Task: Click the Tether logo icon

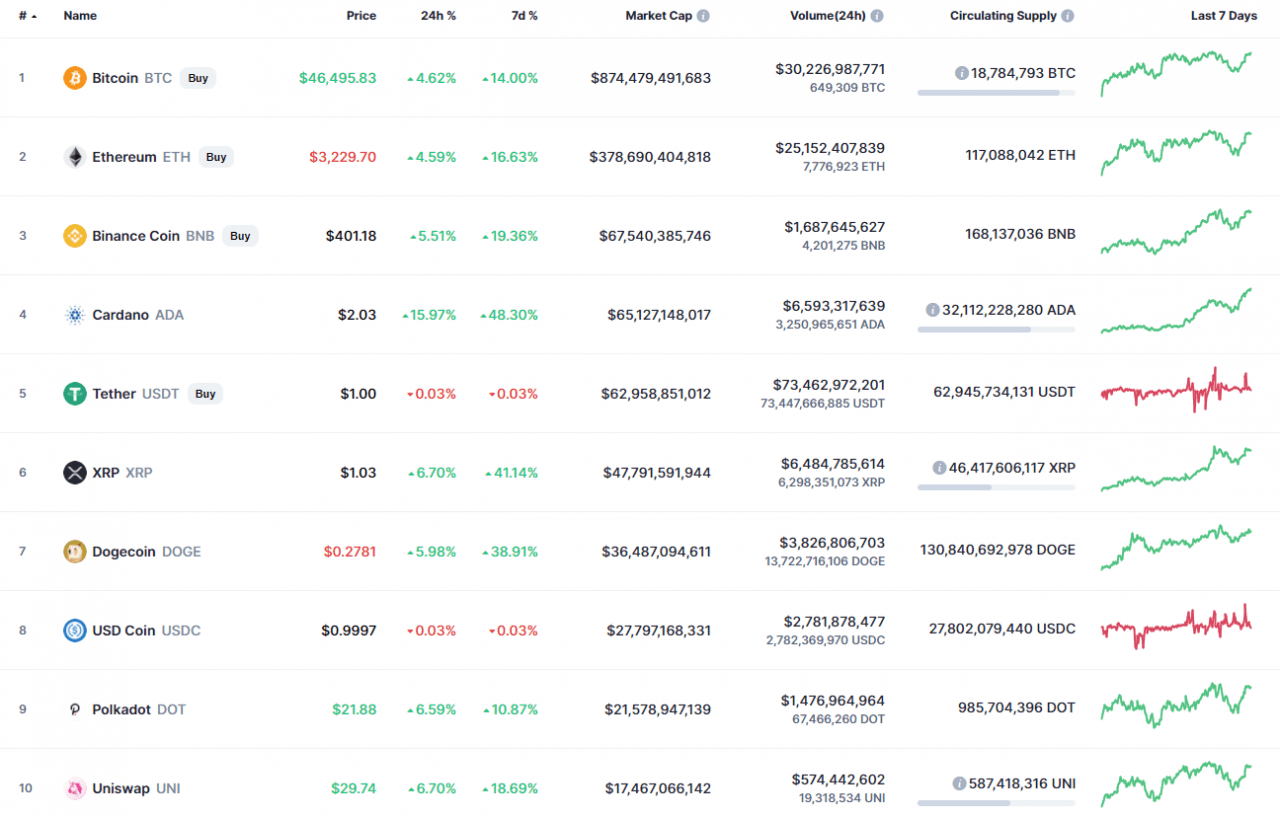Action: coord(75,394)
